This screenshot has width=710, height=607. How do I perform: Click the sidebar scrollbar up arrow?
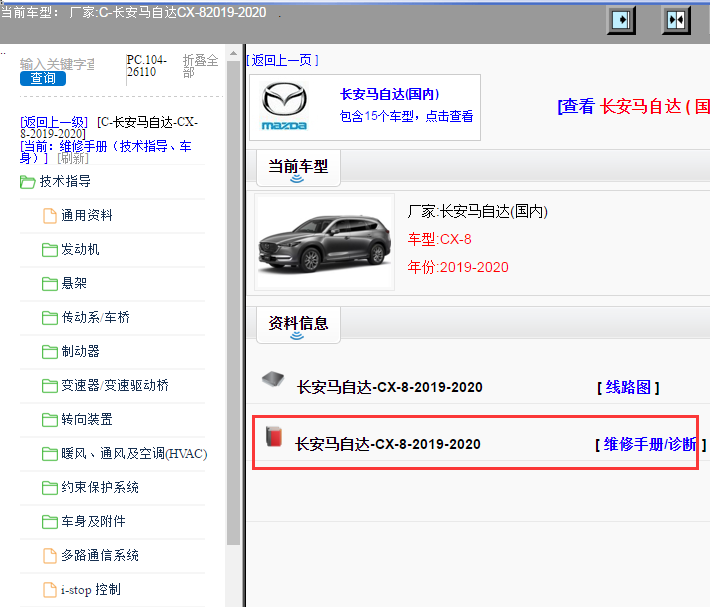pyautogui.click(x=233, y=53)
